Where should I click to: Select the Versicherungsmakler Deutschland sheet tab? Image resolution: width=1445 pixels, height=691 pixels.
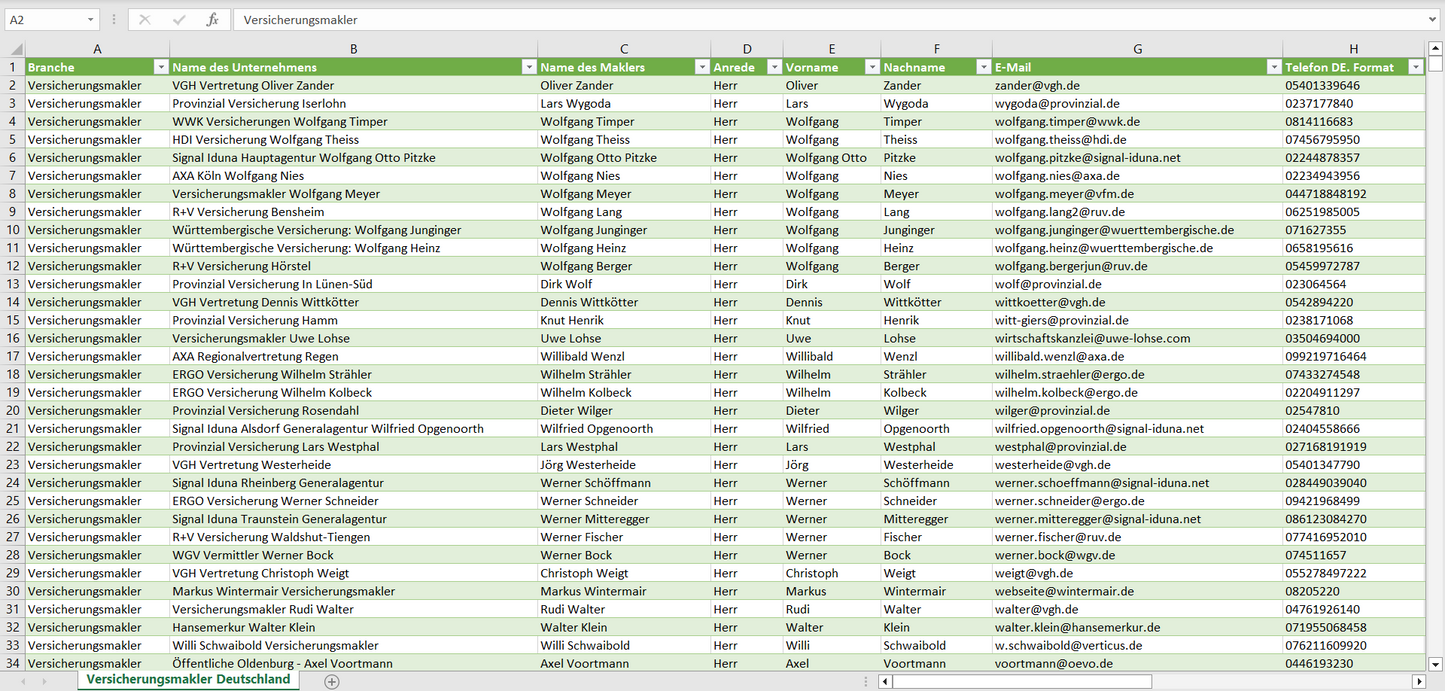pos(188,680)
